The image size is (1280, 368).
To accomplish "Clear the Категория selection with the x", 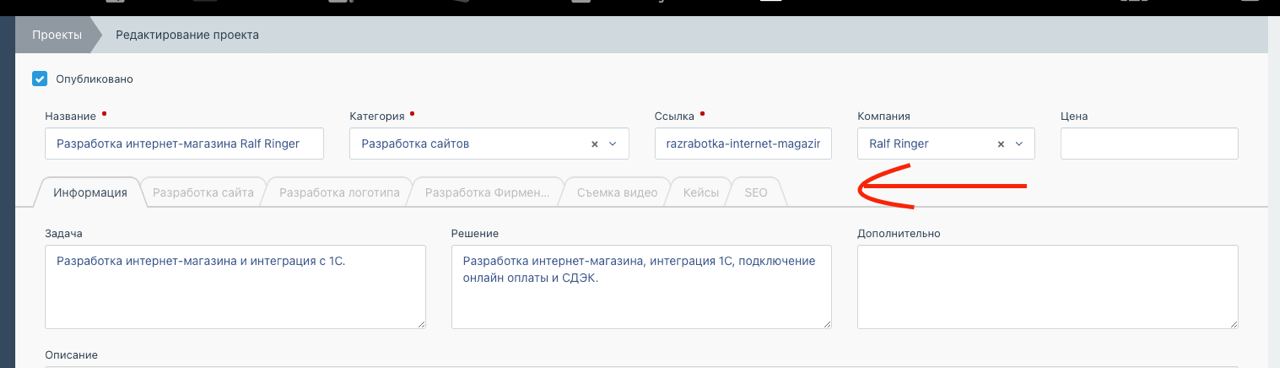I will [594, 144].
